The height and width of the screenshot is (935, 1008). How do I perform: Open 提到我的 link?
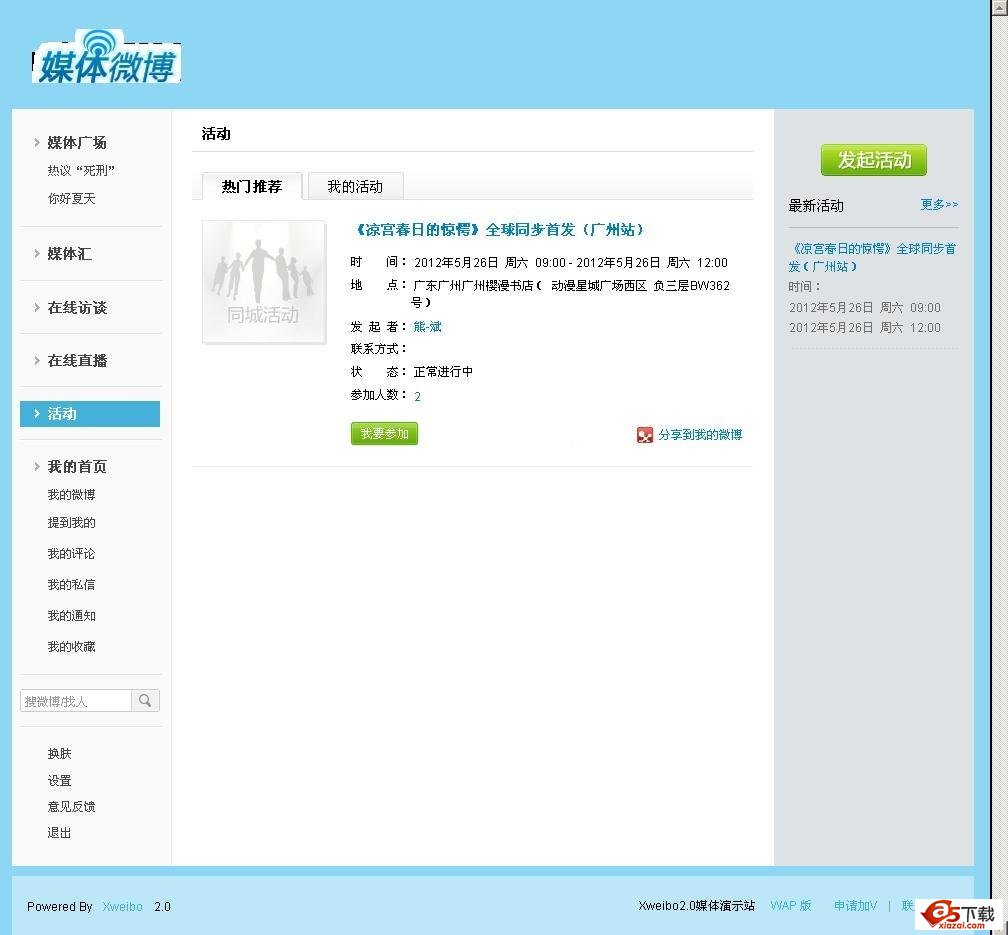tap(71, 523)
